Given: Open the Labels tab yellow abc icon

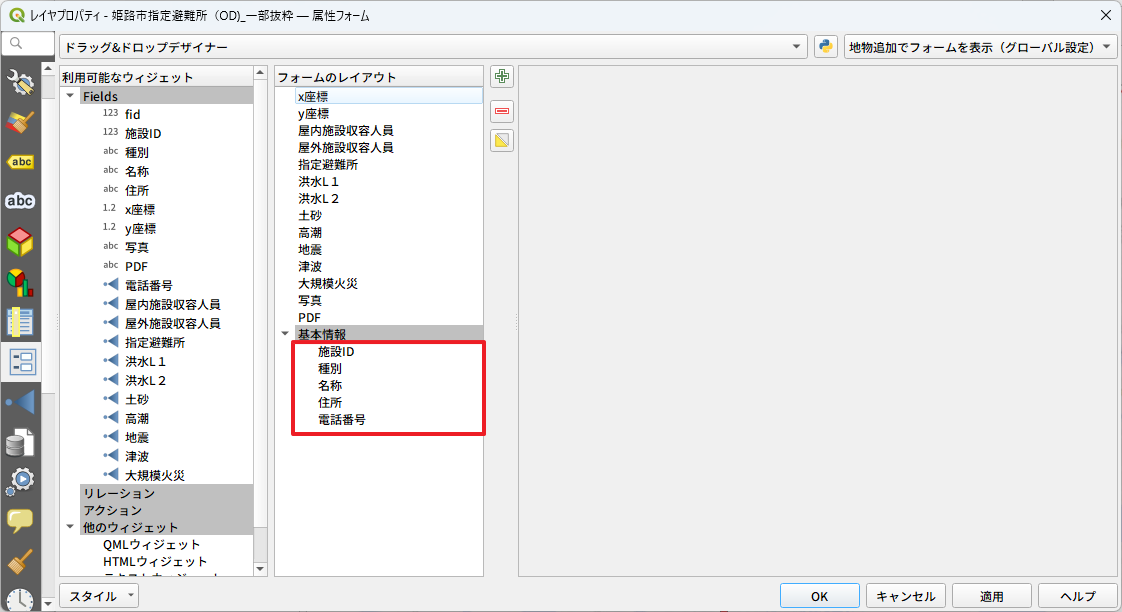Looking at the screenshot, I should pos(20,162).
